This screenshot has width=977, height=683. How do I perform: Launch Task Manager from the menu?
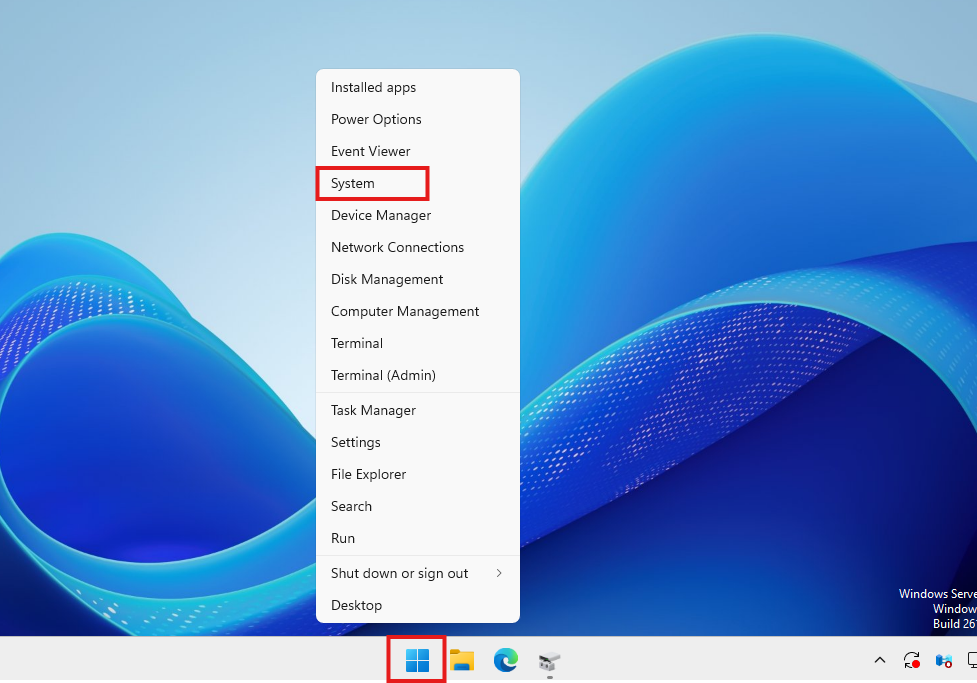click(373, 410)
